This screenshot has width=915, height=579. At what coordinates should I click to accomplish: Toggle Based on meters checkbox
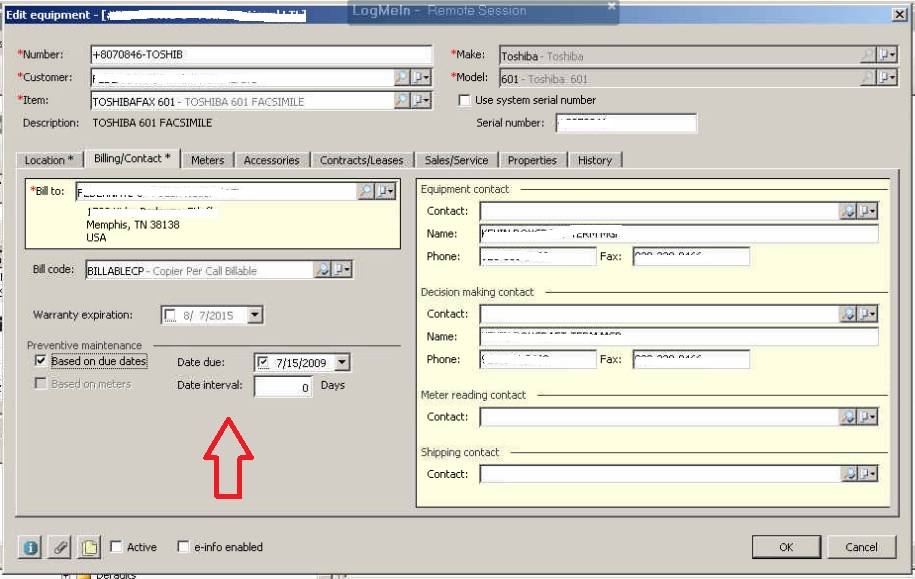pyautogui.click(x=40, y=383)
